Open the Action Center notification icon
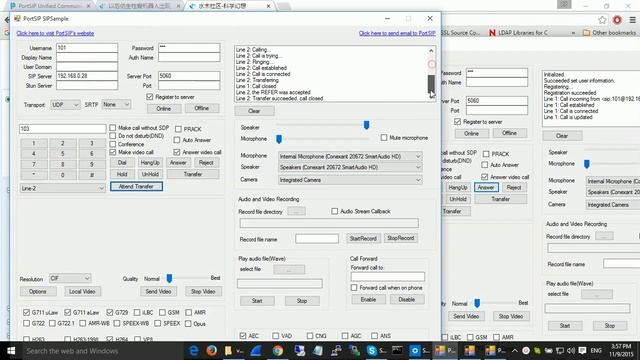Image resolution: width=640 pixels, height=360 pixels. point(582,351)
